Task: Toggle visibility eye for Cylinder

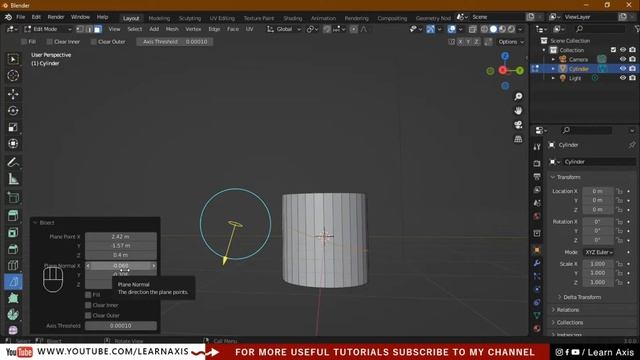Action: 623,69
